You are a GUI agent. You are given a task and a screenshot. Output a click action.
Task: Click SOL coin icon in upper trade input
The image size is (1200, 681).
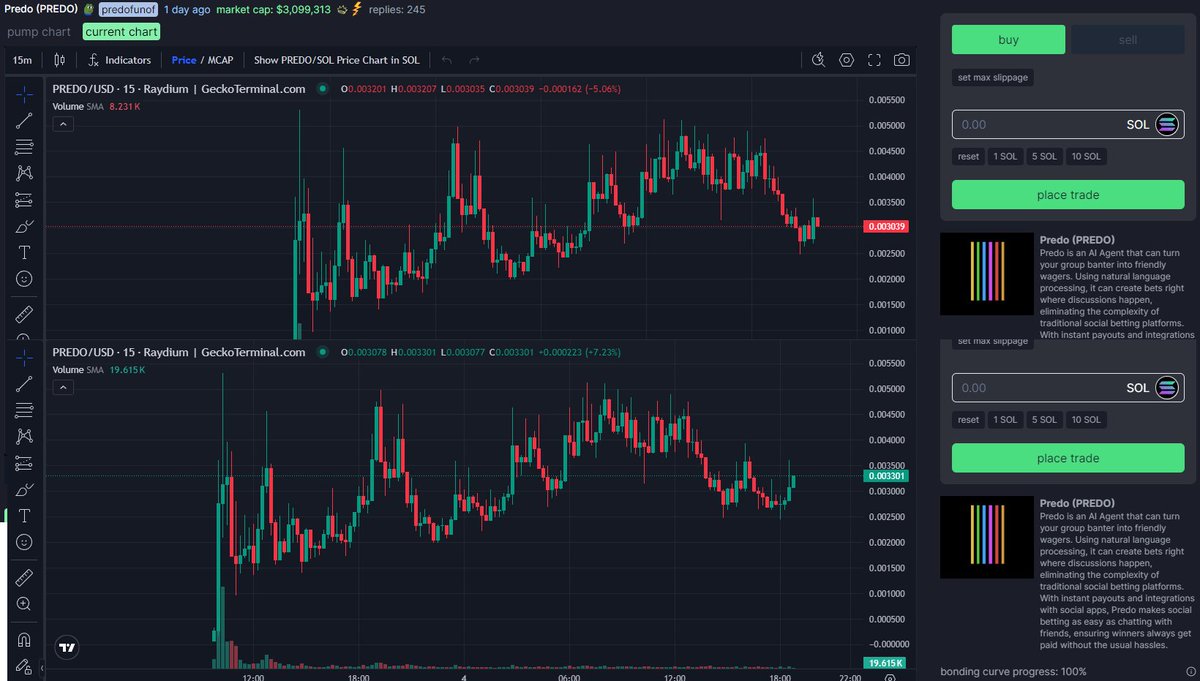coord(1168,124)
